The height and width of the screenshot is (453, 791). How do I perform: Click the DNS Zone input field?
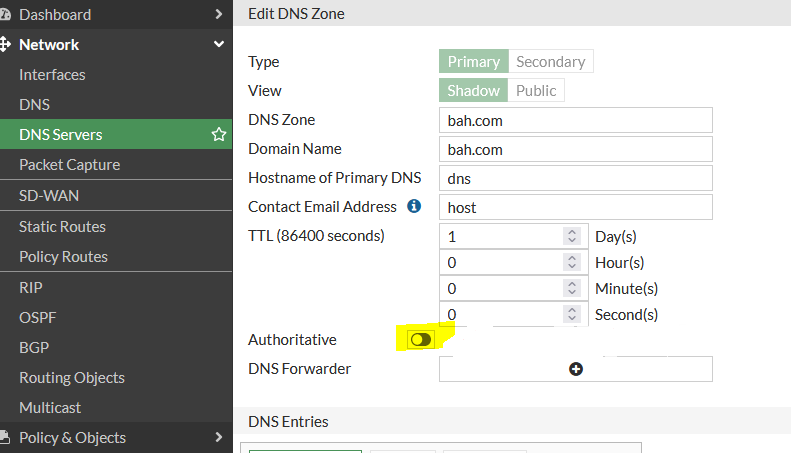[x=576, y=120]
